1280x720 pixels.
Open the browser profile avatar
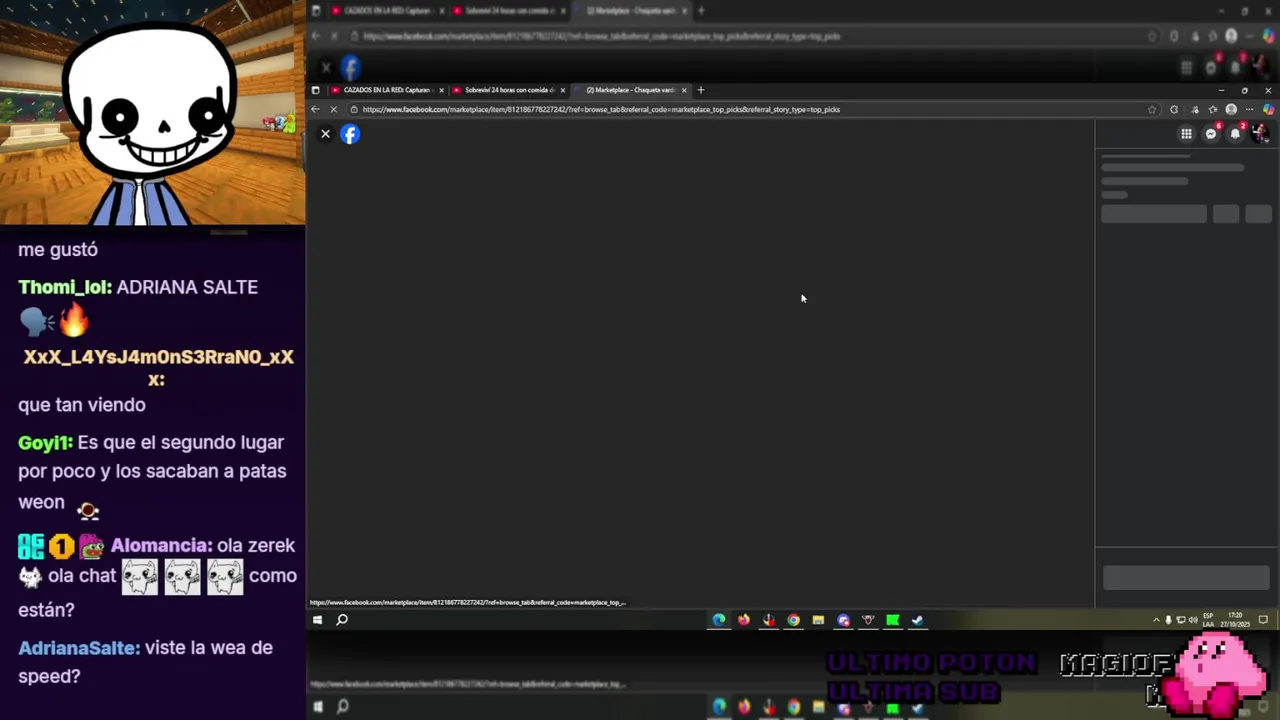pyautogui.click(x=1231, y=109)
